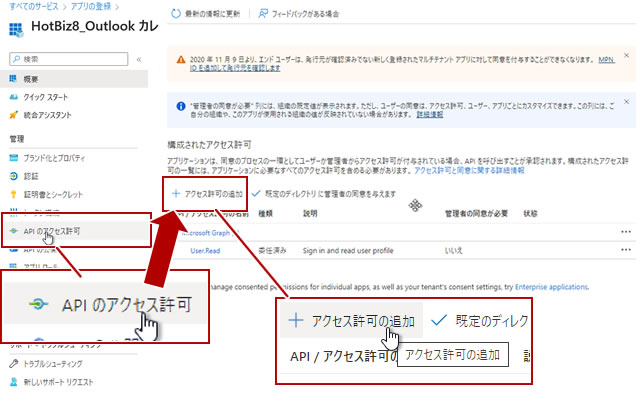Click the すべてのサービス breadcrumb link
The width and height of the screenshot is (640, 400).
(34, 7)
